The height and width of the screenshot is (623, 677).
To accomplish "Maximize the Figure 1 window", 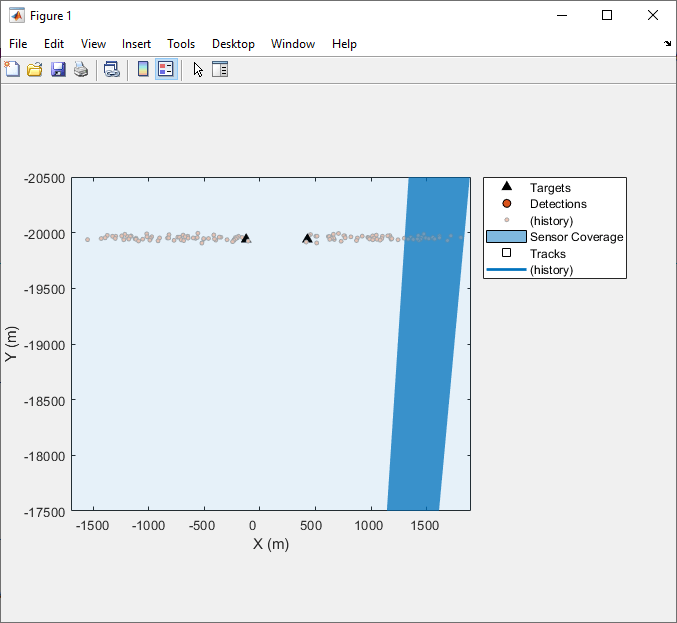I will [x=607, y=16].
